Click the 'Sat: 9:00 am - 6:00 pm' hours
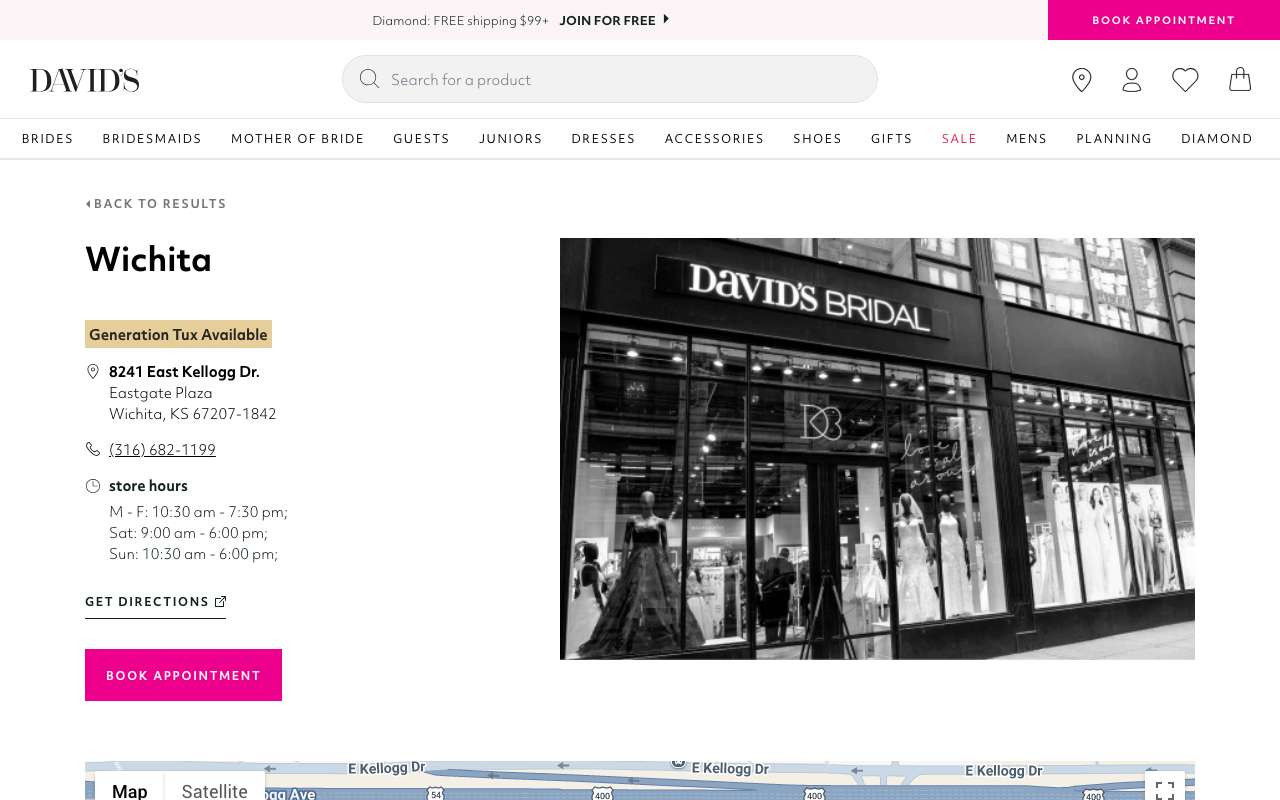 click(x=188, y=533)
